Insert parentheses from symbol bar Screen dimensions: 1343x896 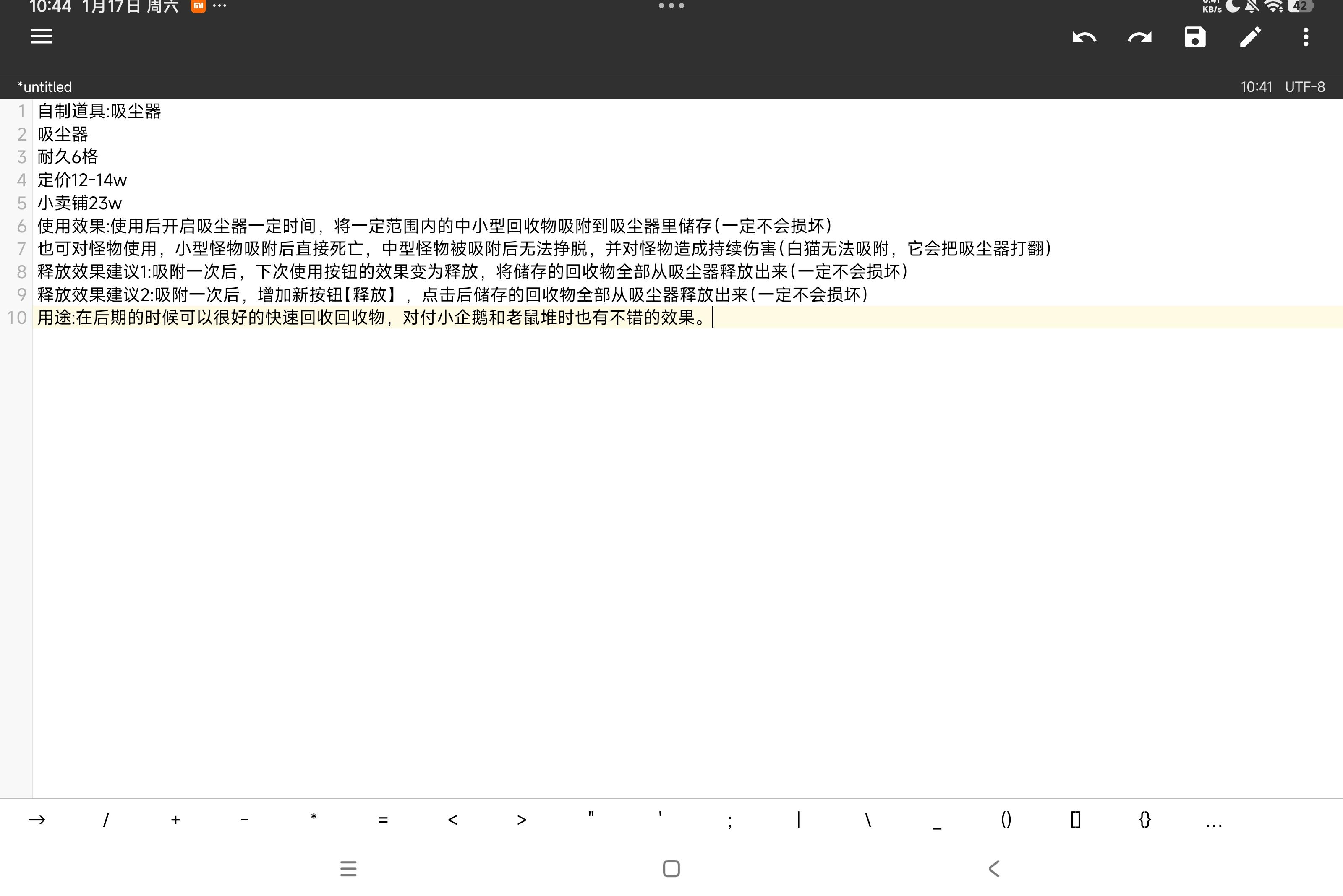coord(1006,820)
